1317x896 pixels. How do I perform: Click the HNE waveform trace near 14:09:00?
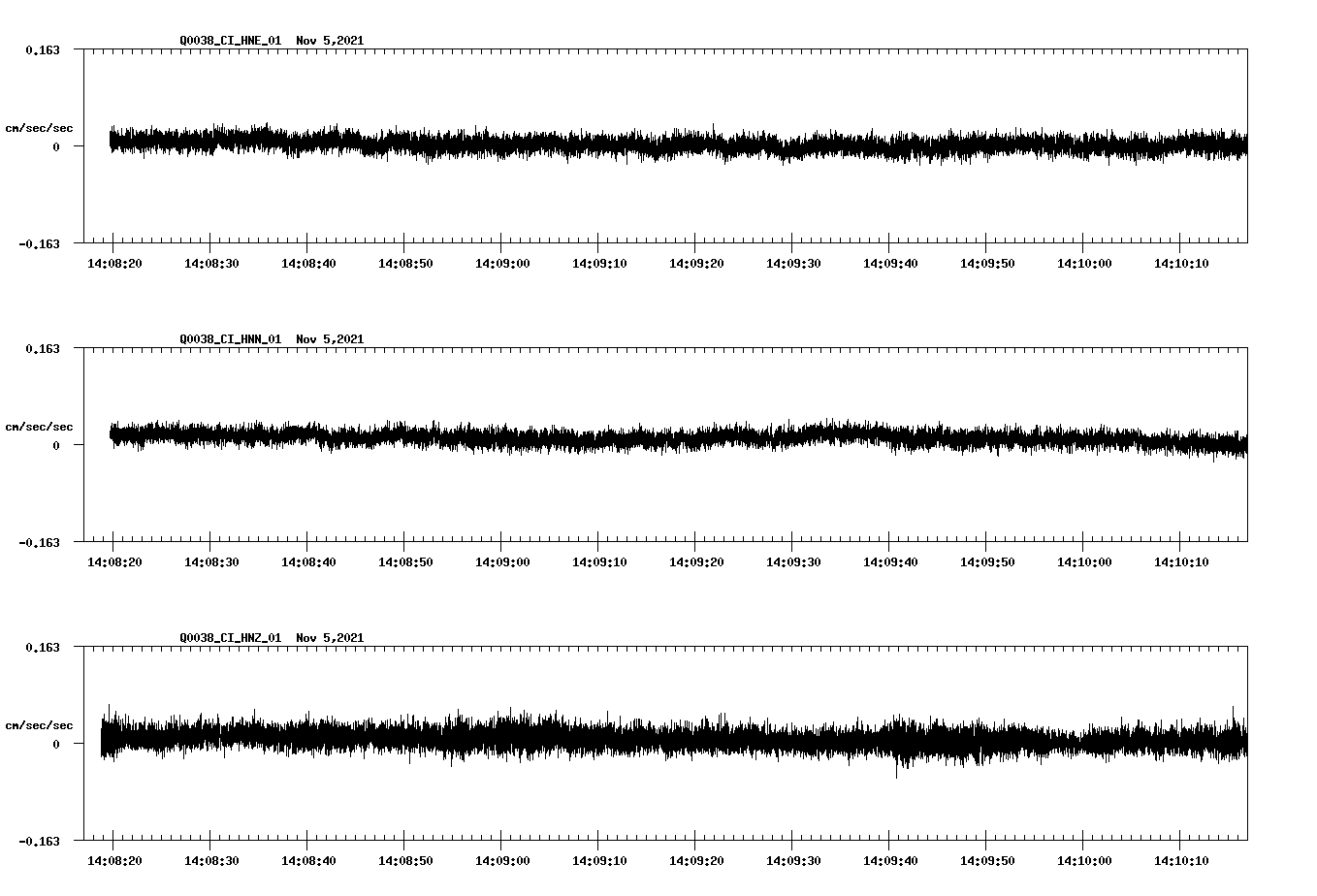[x=501, y=145]
